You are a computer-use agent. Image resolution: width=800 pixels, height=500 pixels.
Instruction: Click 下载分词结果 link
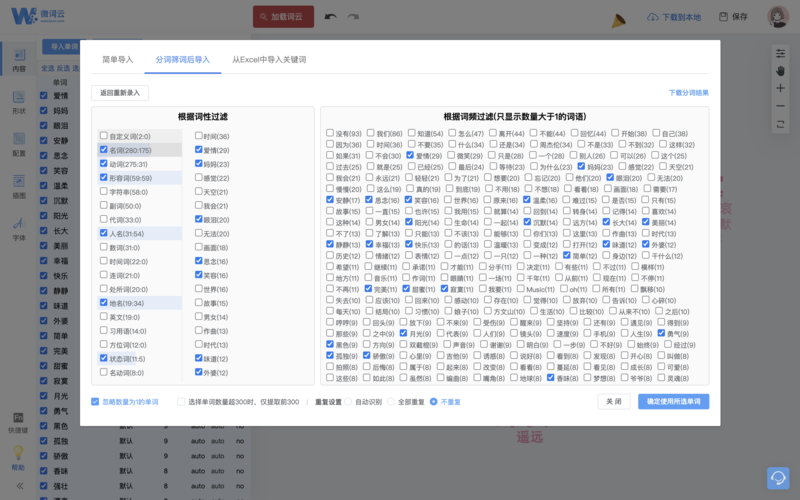688,92
